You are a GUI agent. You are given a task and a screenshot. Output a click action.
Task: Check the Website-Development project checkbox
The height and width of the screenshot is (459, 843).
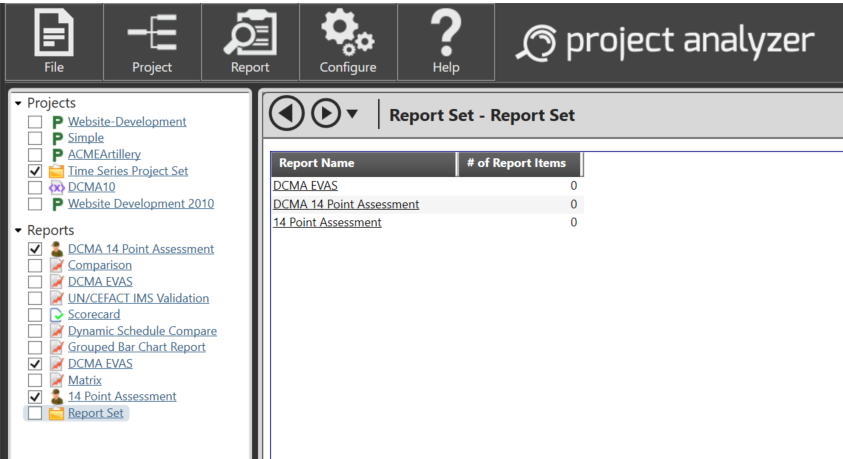(x=35, y=122)
